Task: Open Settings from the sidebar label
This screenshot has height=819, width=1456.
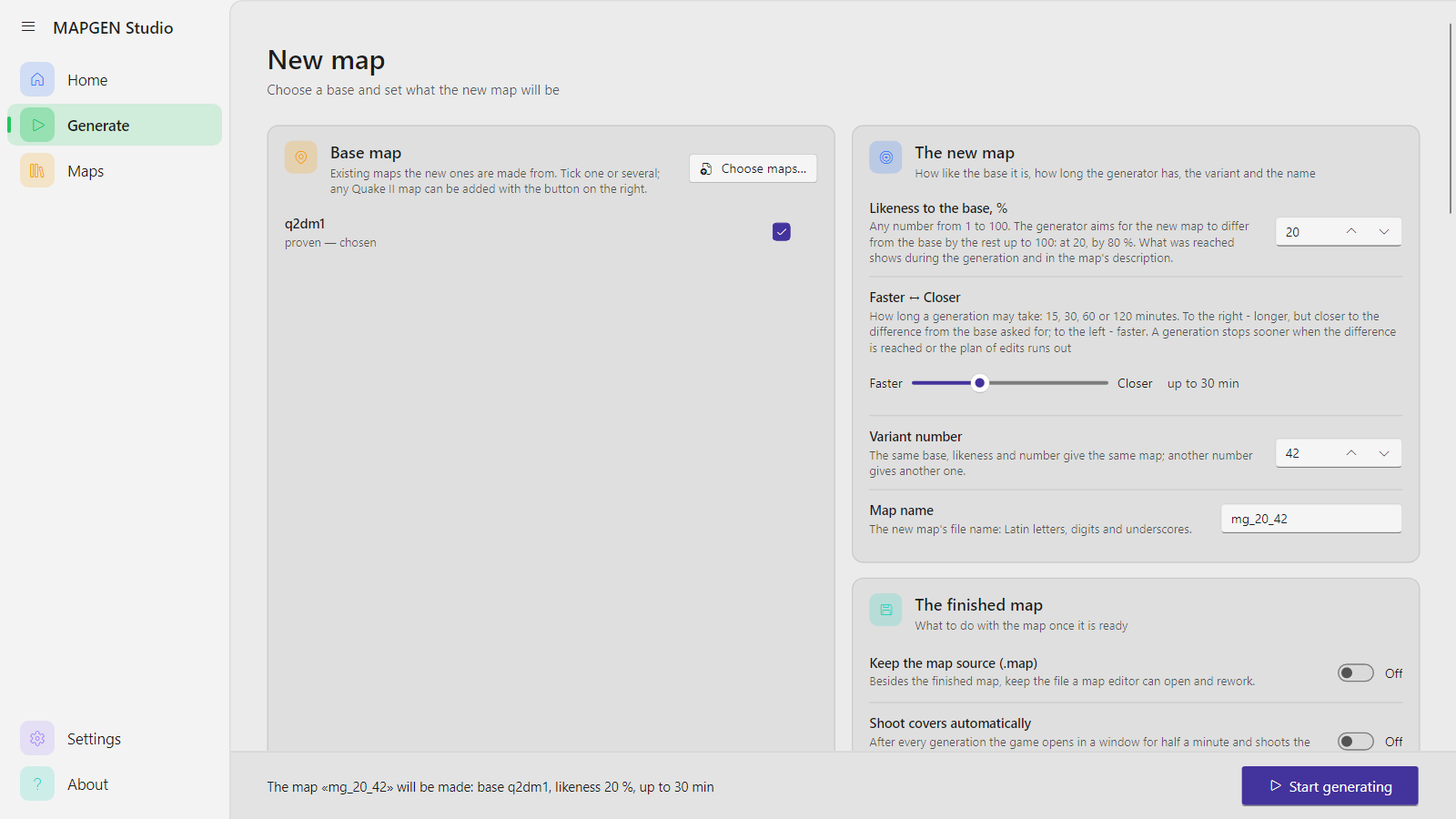Action: [94, 738]
